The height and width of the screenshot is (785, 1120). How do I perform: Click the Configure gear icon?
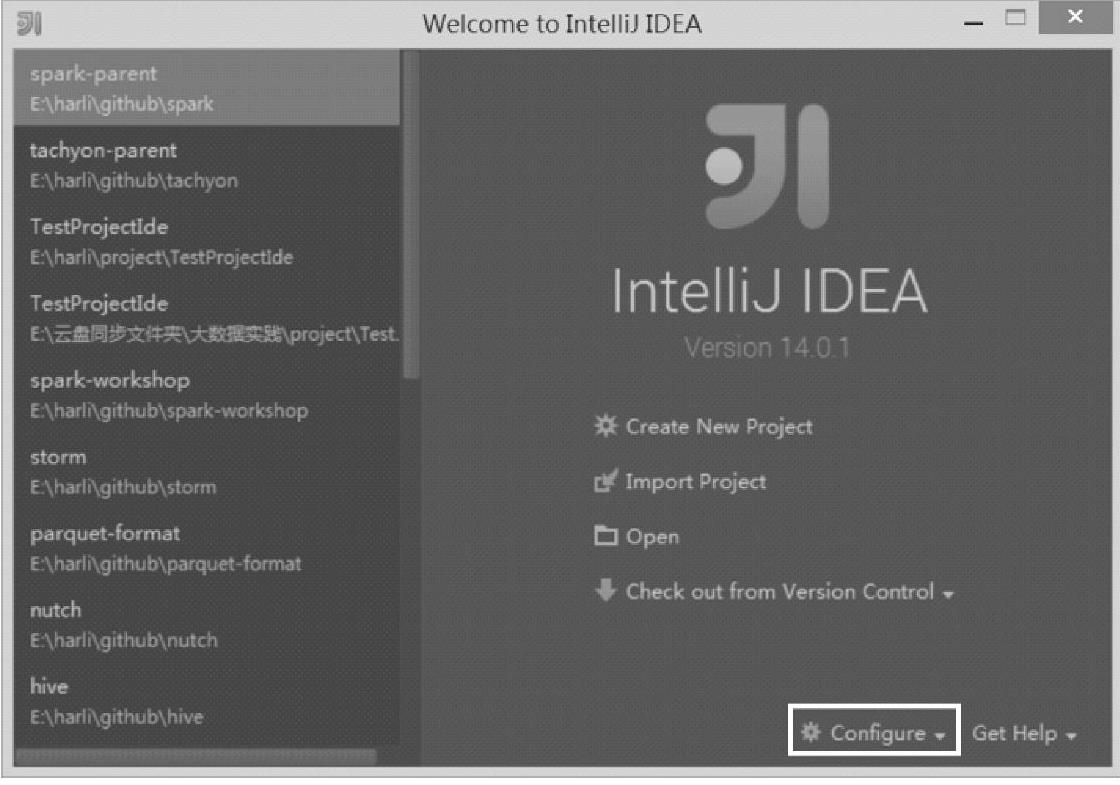(810, 731)
